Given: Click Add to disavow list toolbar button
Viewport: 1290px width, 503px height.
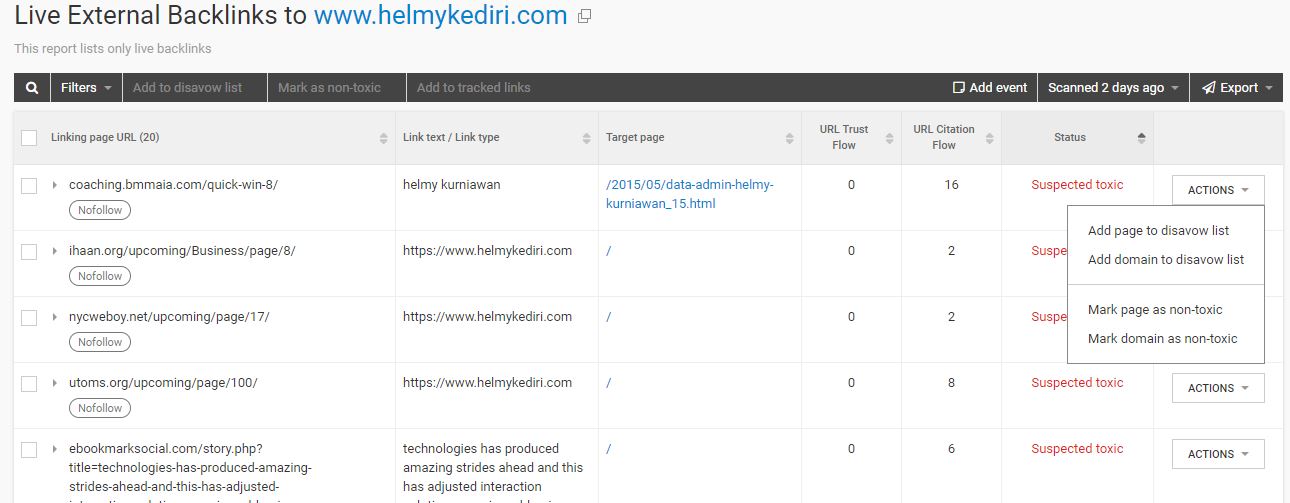Looking at the screenshot, I should coord(188,88).
